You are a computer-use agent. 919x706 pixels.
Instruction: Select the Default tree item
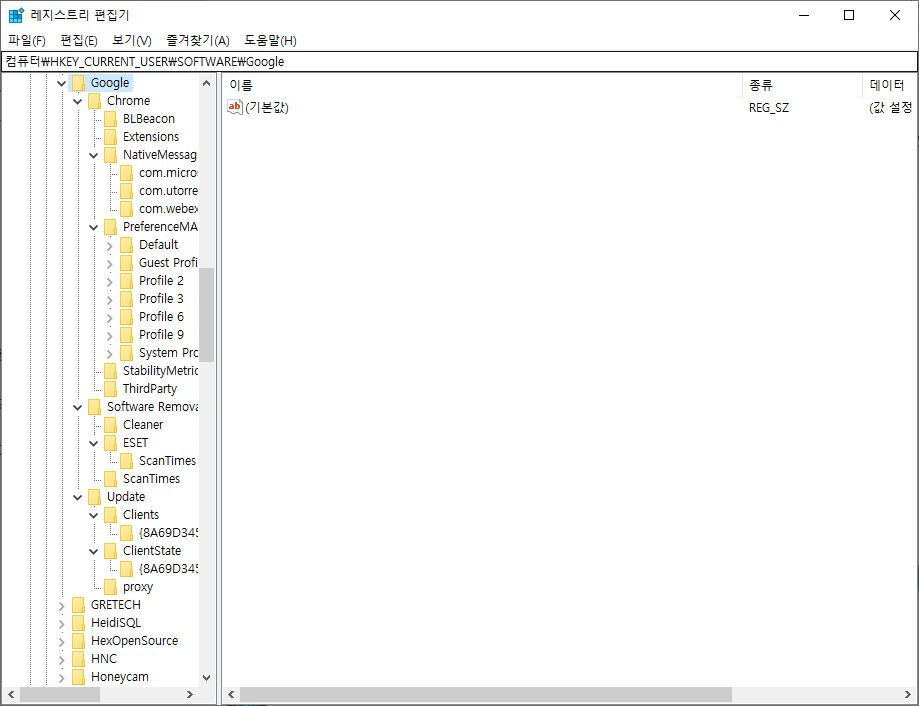tap(158, 245)
